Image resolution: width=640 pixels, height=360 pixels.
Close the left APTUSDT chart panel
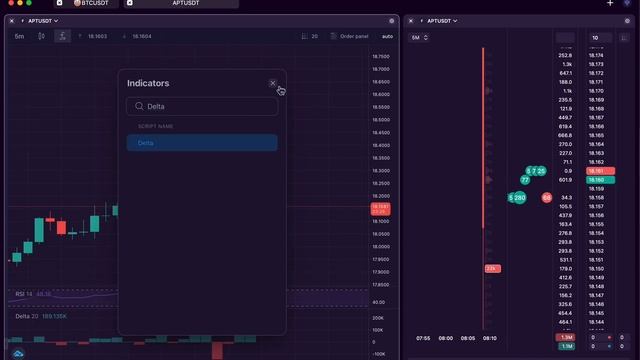point(12,21)
